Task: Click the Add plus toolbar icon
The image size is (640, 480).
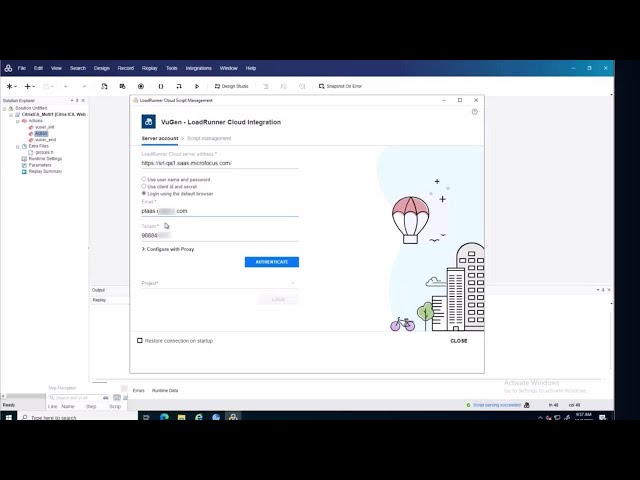Action: [x=27, y=86]
